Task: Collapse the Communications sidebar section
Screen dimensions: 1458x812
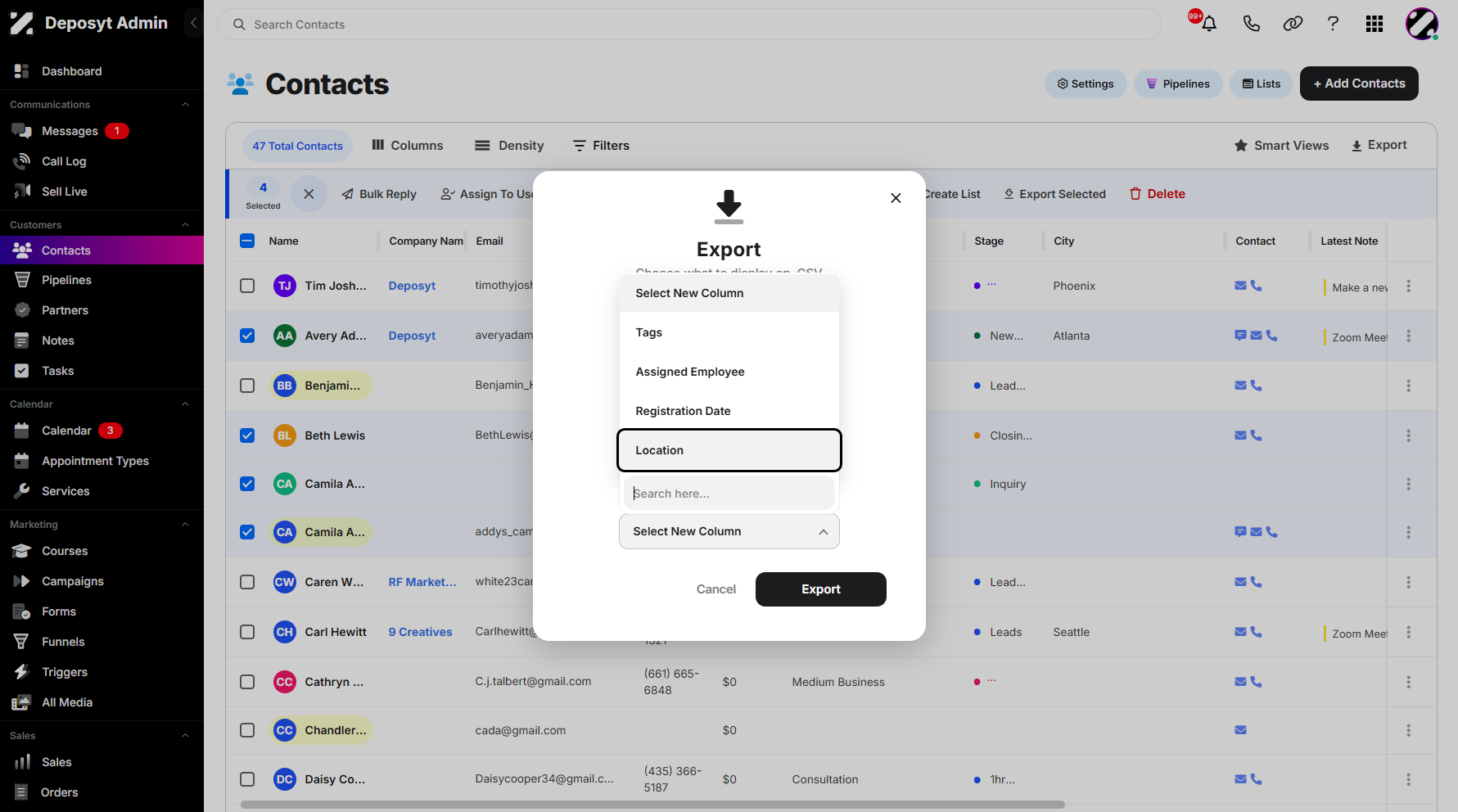Action: click(x=185, y=105)
